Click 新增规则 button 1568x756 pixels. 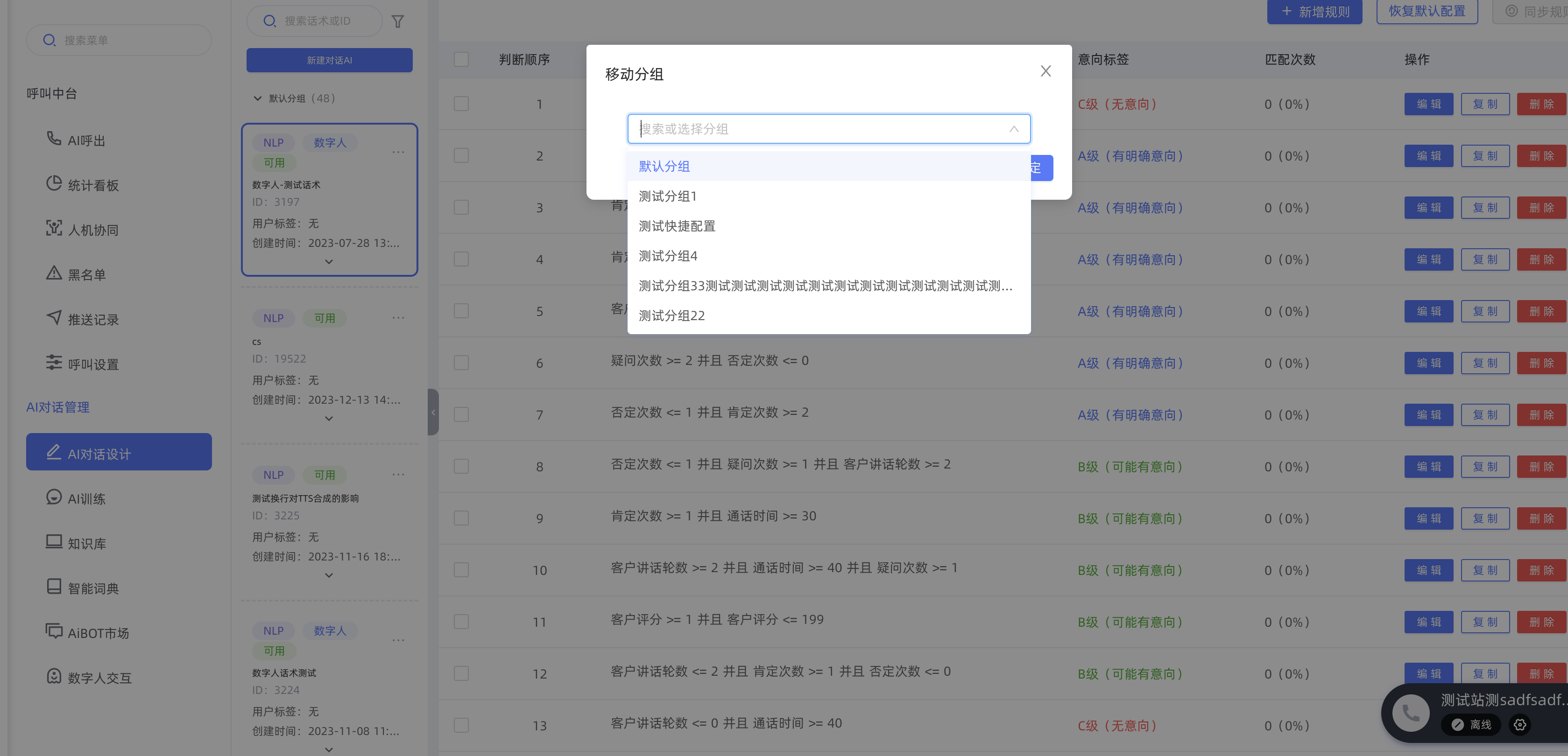(1314, 12)
